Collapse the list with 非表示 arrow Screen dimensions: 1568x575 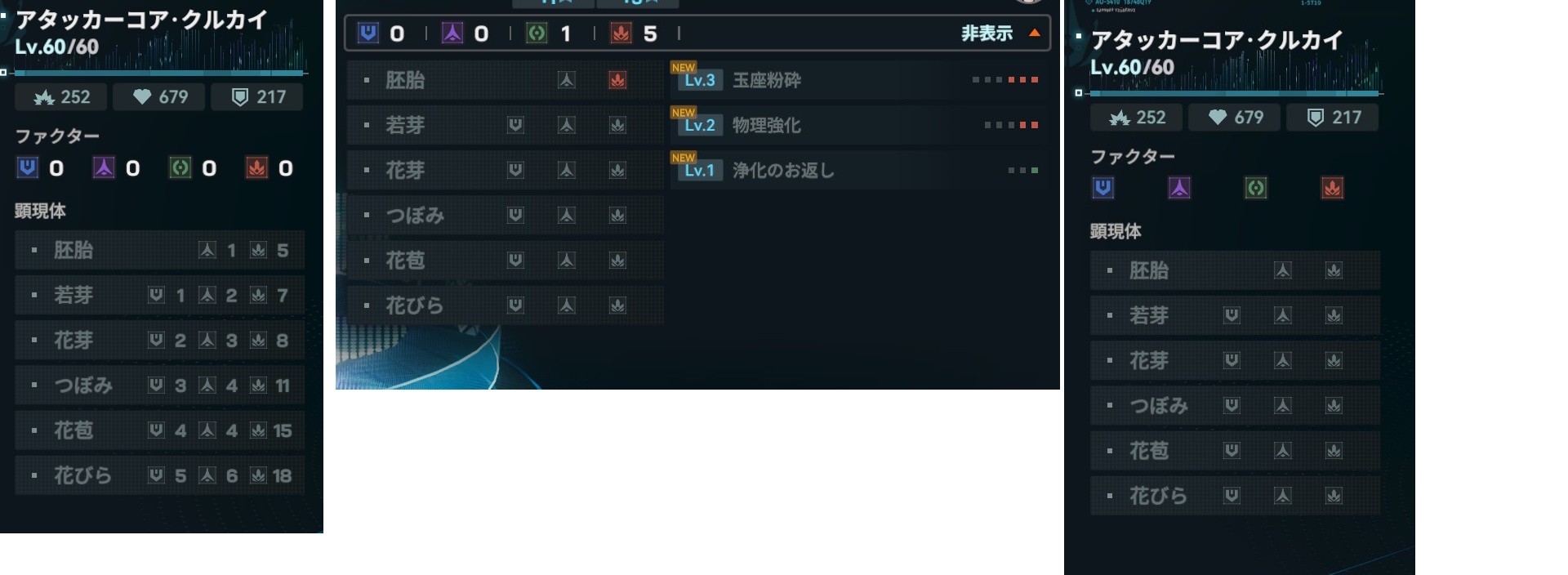[1000, 33]
